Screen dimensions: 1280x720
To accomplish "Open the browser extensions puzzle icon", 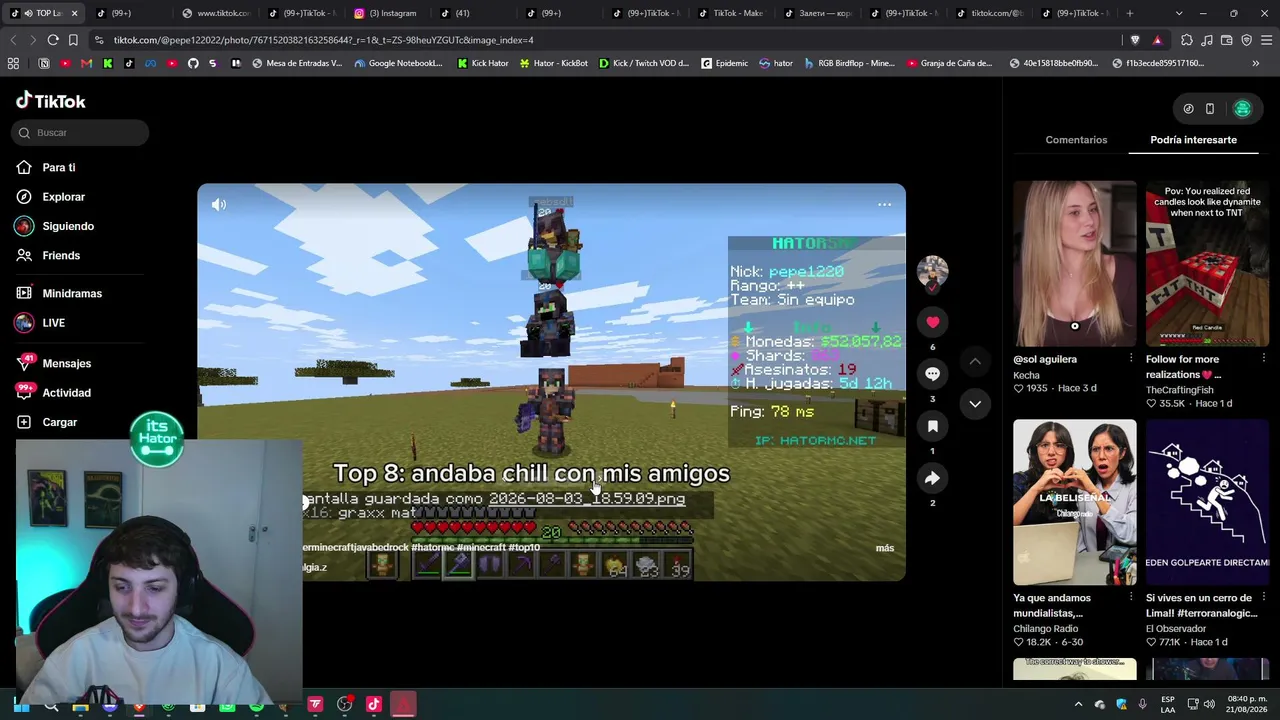I will [x=1187, y=40].
